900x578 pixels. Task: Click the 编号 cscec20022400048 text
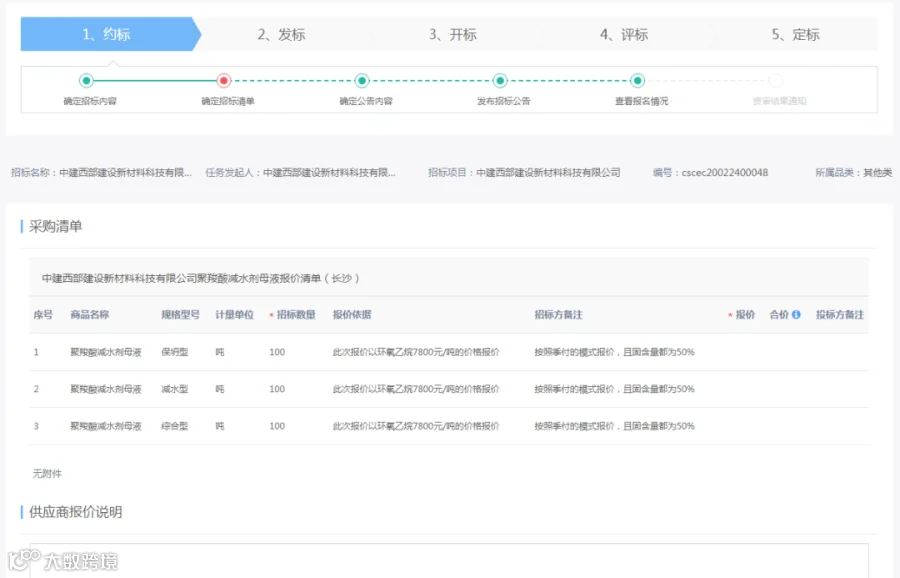coord(711,173)
